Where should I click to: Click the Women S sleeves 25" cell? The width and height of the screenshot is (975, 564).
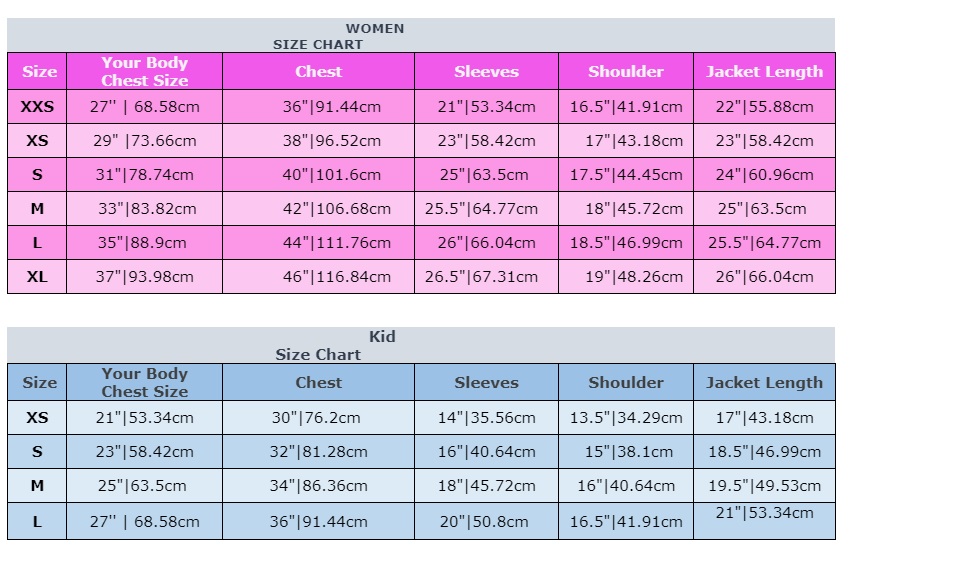tap(486, 175)
